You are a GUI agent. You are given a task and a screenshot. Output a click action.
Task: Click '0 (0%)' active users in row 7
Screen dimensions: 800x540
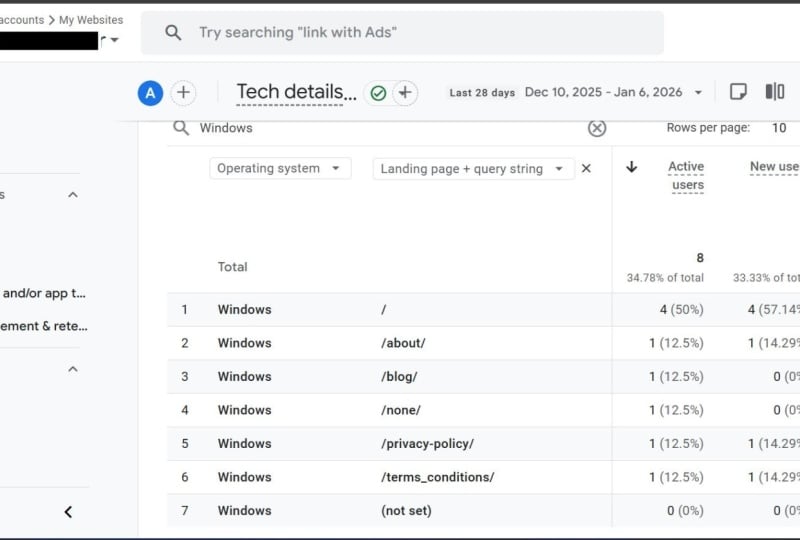pyautogui.click(x=685, y=510)
